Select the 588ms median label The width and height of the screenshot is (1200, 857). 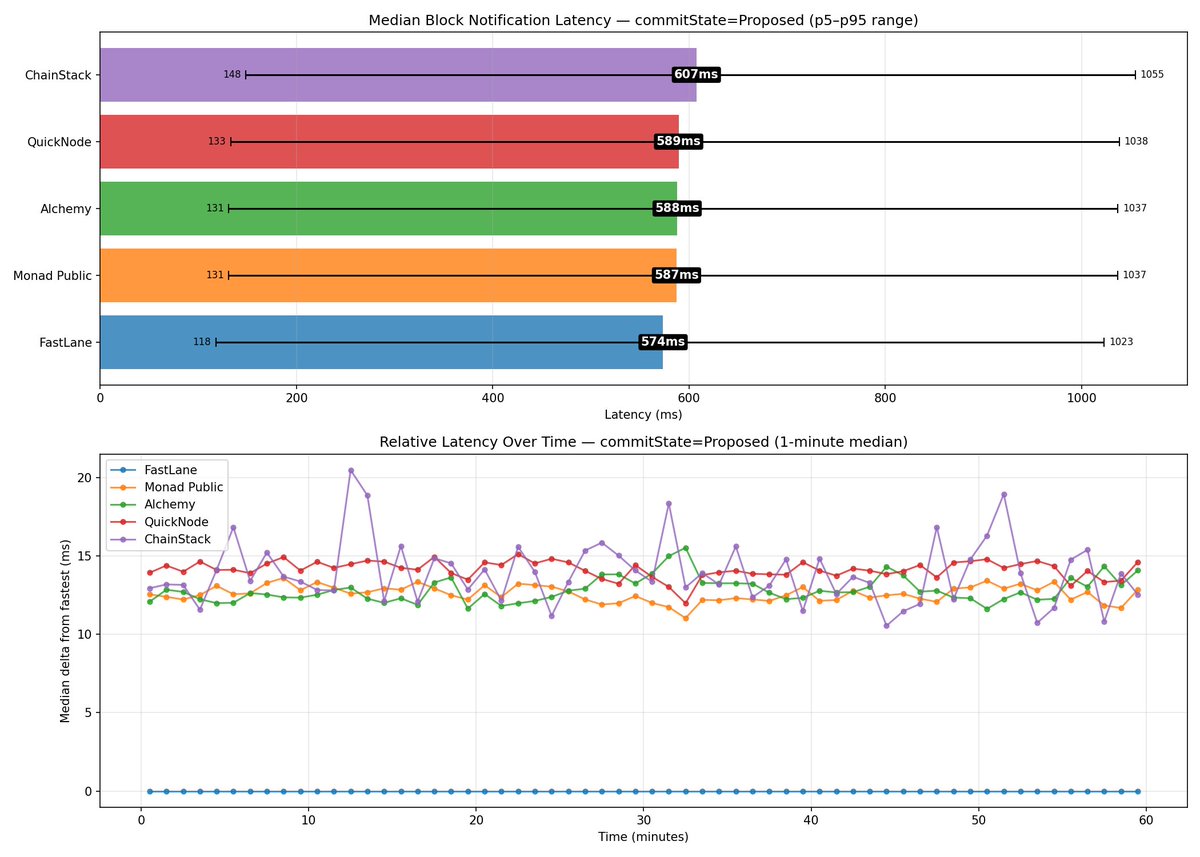pyautogui.click(x=677, y=208)
